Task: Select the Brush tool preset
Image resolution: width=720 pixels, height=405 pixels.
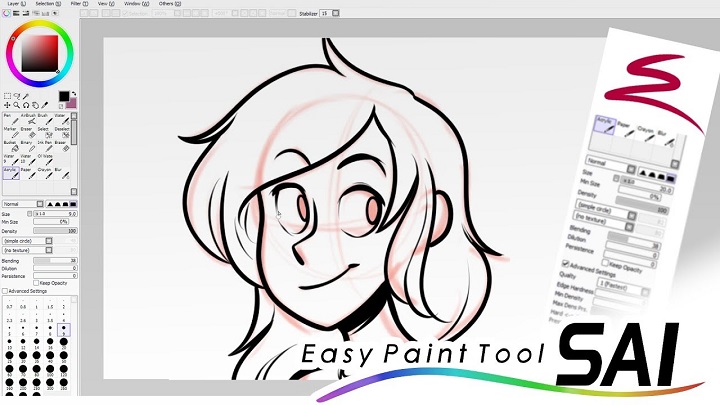Action: click(x=45, y=119)
